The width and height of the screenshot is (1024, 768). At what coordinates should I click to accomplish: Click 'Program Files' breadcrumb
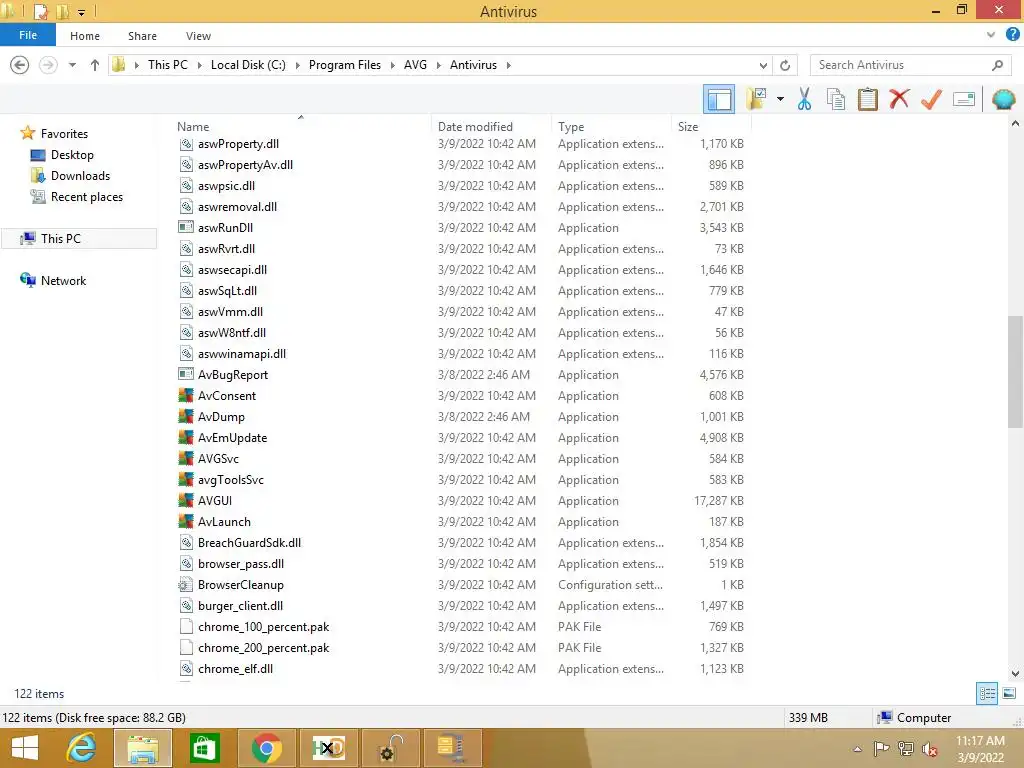(x=345, y=65)
